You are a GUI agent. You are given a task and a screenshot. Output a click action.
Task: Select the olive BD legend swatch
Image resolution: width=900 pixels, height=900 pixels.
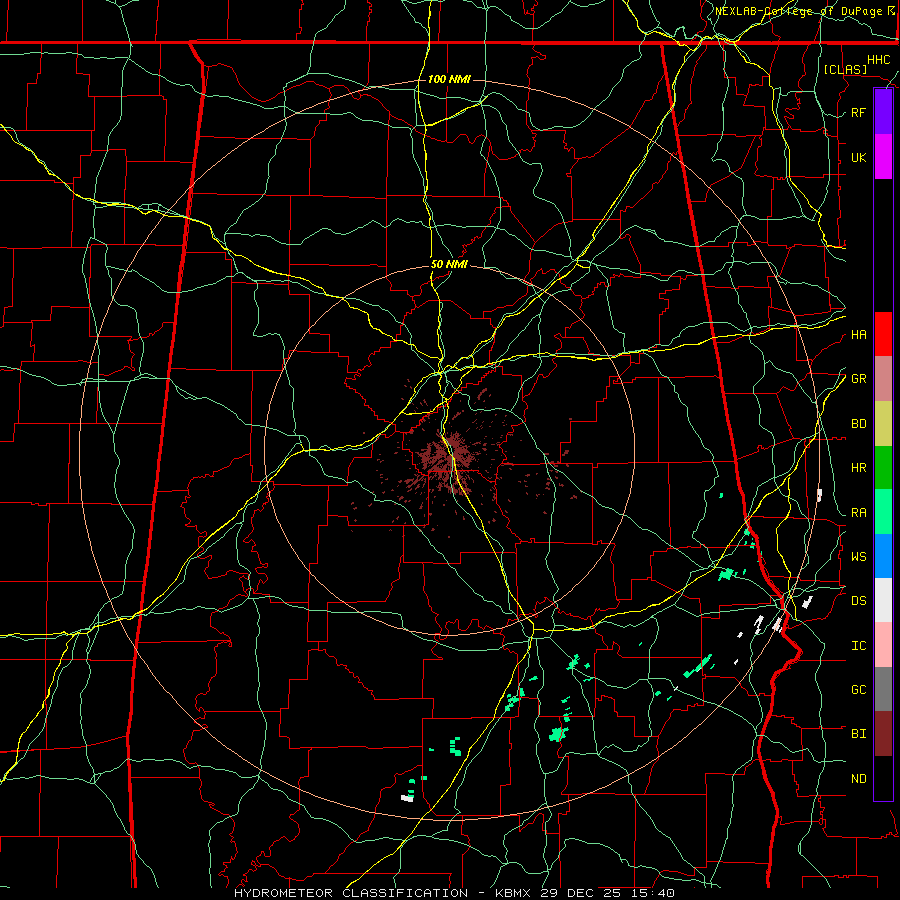[x=883, y=423]
